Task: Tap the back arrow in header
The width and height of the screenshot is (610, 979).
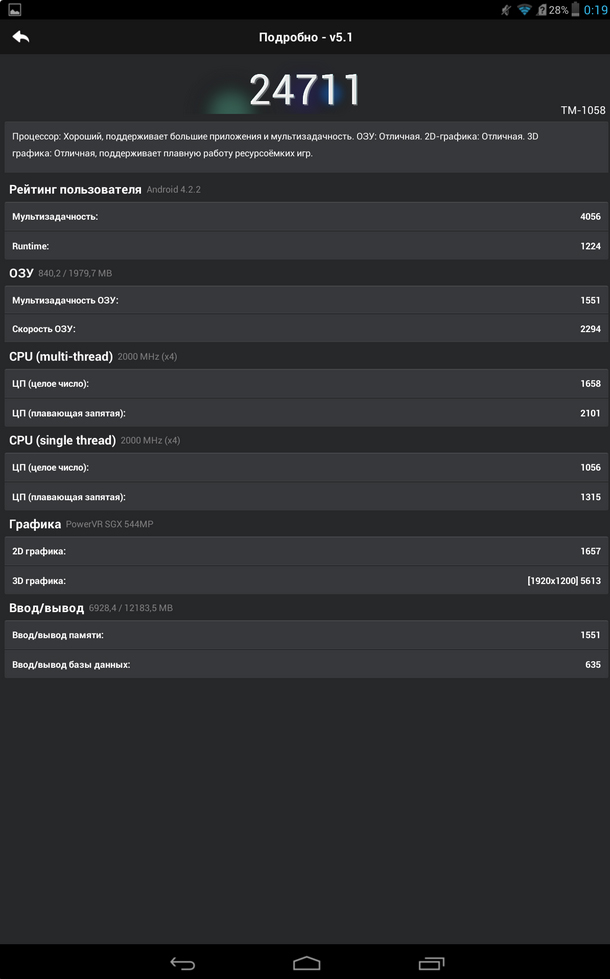Action: (21, 37)
